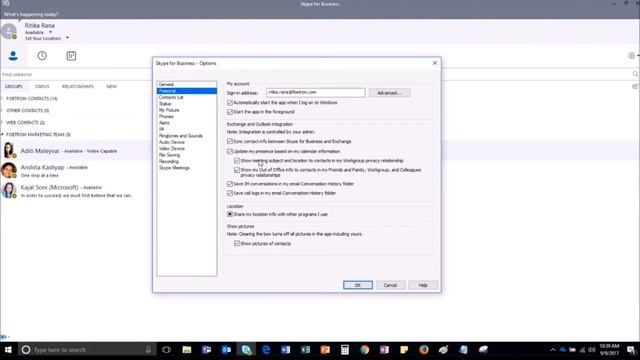Open Excel from taskbar
Image resolution: width=640 pixels, height=360 pixels.
point(305,350)
